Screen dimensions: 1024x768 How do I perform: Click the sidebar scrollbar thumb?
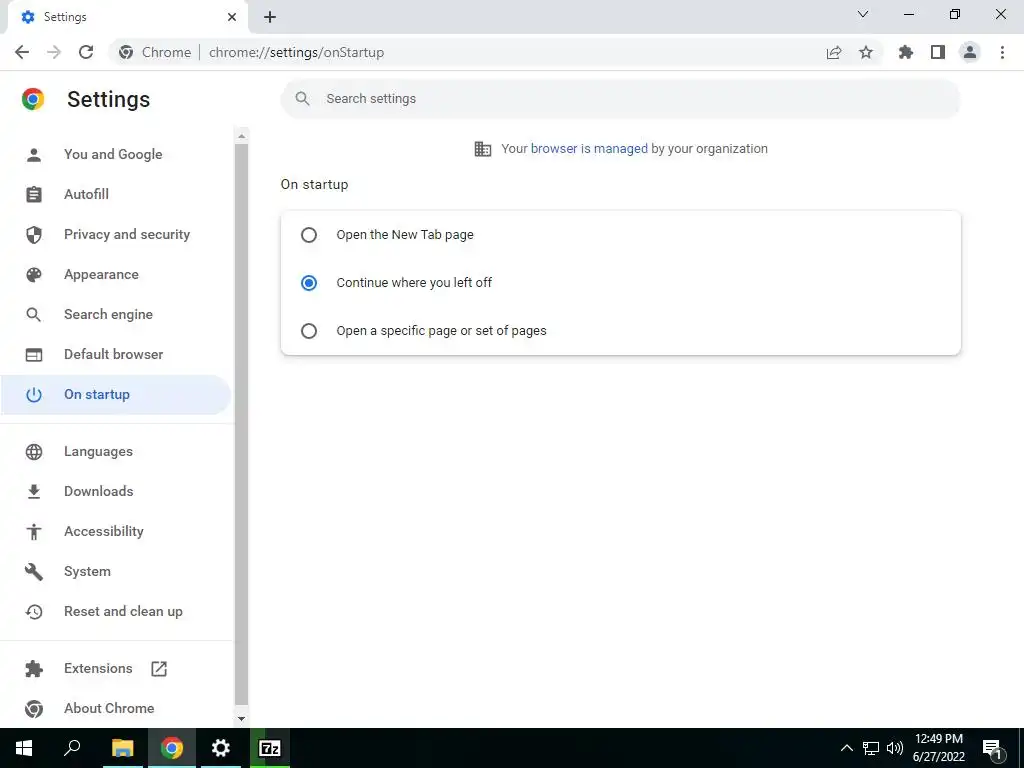[x=242, y=423]
